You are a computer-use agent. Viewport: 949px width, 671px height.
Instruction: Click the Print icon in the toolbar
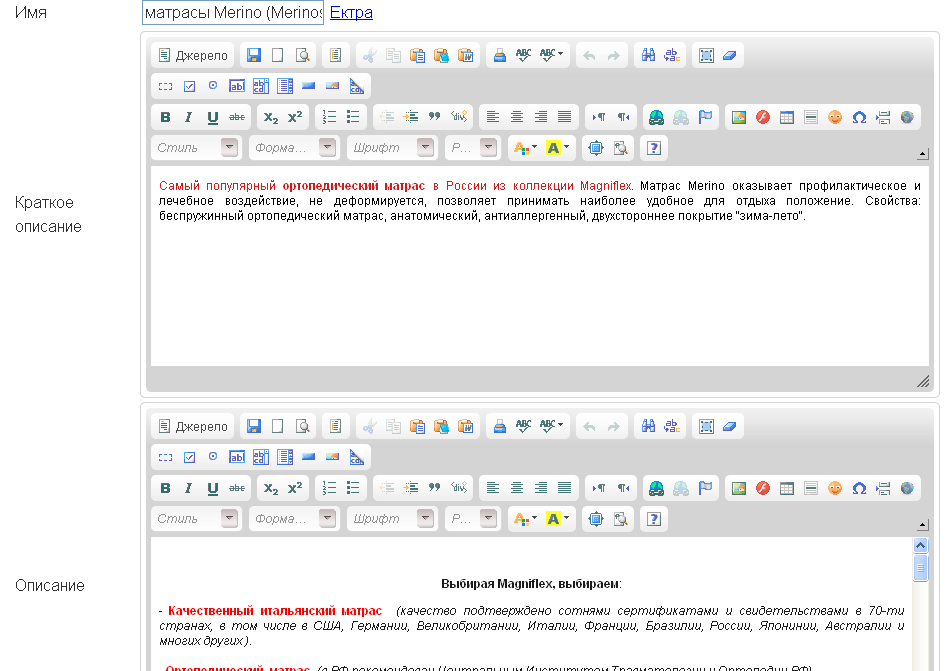[499, 55]
